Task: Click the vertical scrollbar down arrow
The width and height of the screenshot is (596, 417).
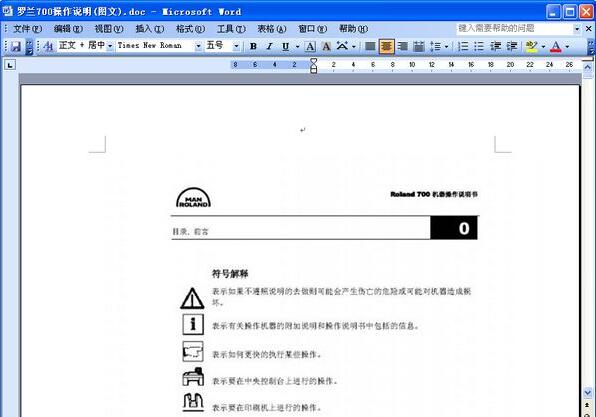Action: tap(588, 392)
